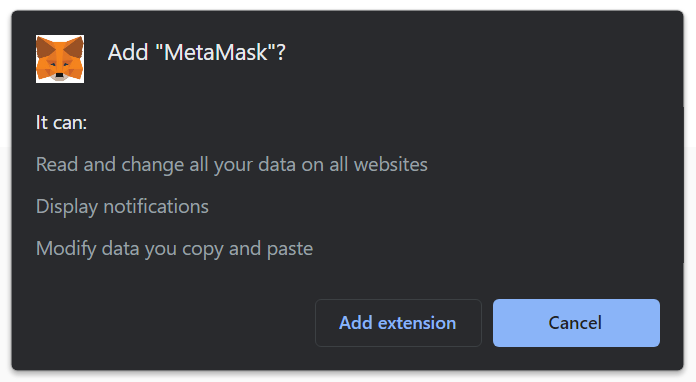This screenshot has height=382, width=696.
Task: Click the word 'notifications' in permissions list
Action: point(156,207)
